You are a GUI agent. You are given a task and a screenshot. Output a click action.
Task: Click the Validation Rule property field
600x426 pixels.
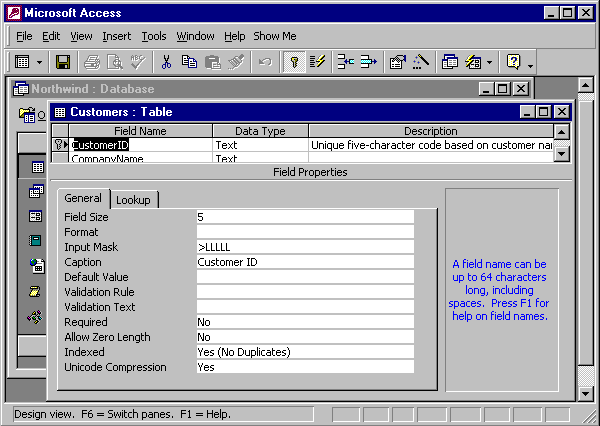305,292
